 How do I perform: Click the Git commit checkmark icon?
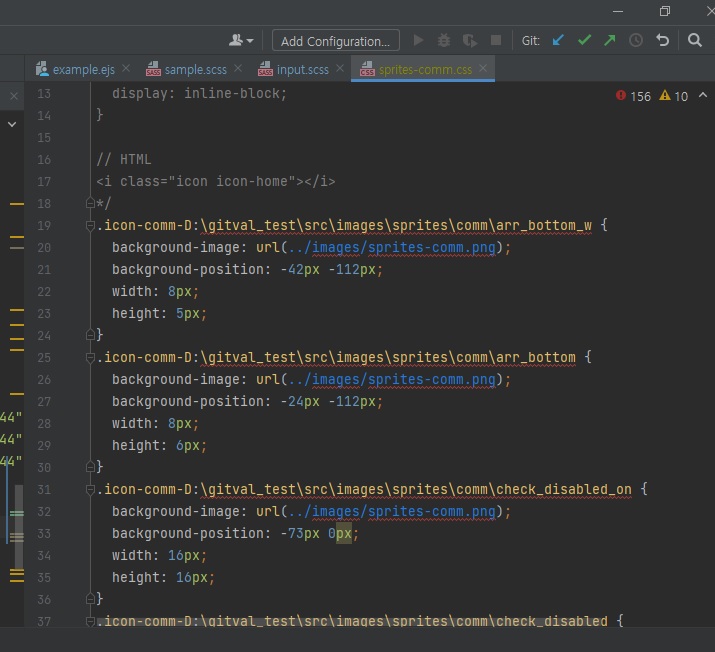(584, 41)
